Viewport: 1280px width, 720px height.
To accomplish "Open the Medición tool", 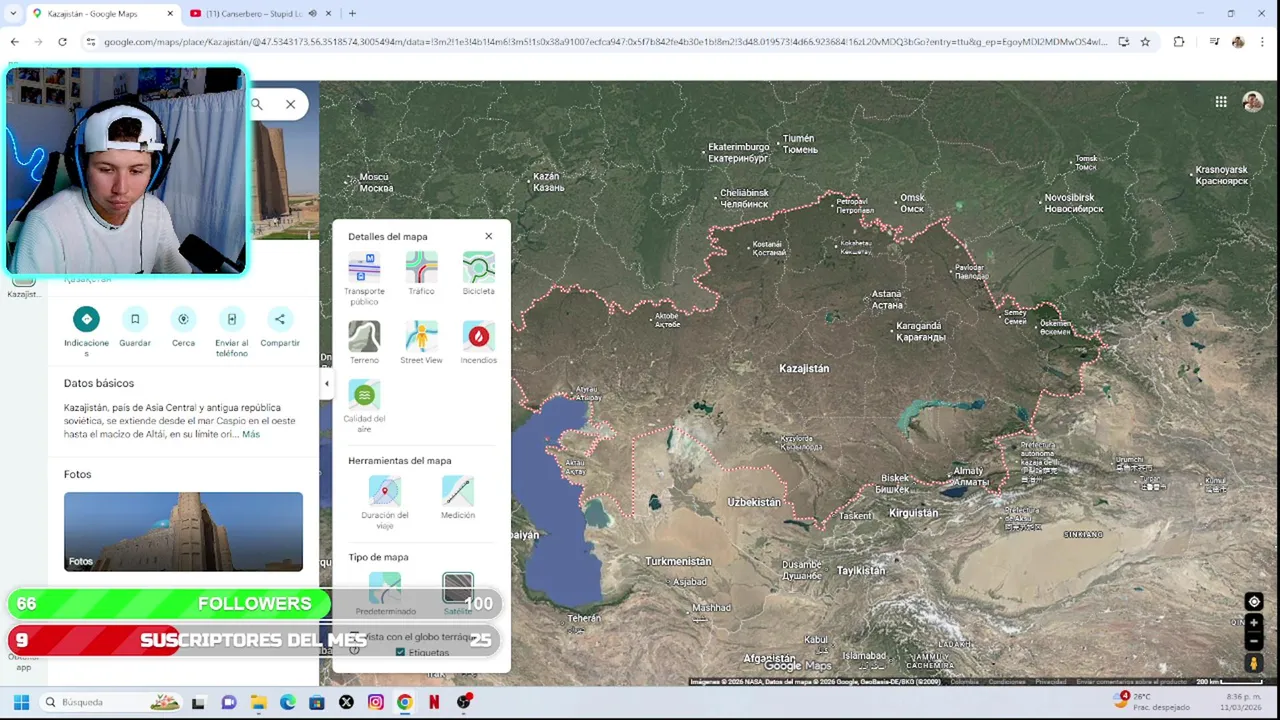I will (458, 498).
